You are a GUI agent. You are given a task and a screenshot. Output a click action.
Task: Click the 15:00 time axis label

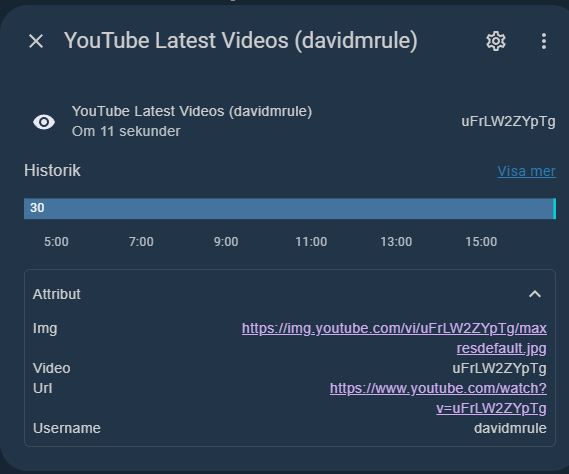tap(481, 242)
